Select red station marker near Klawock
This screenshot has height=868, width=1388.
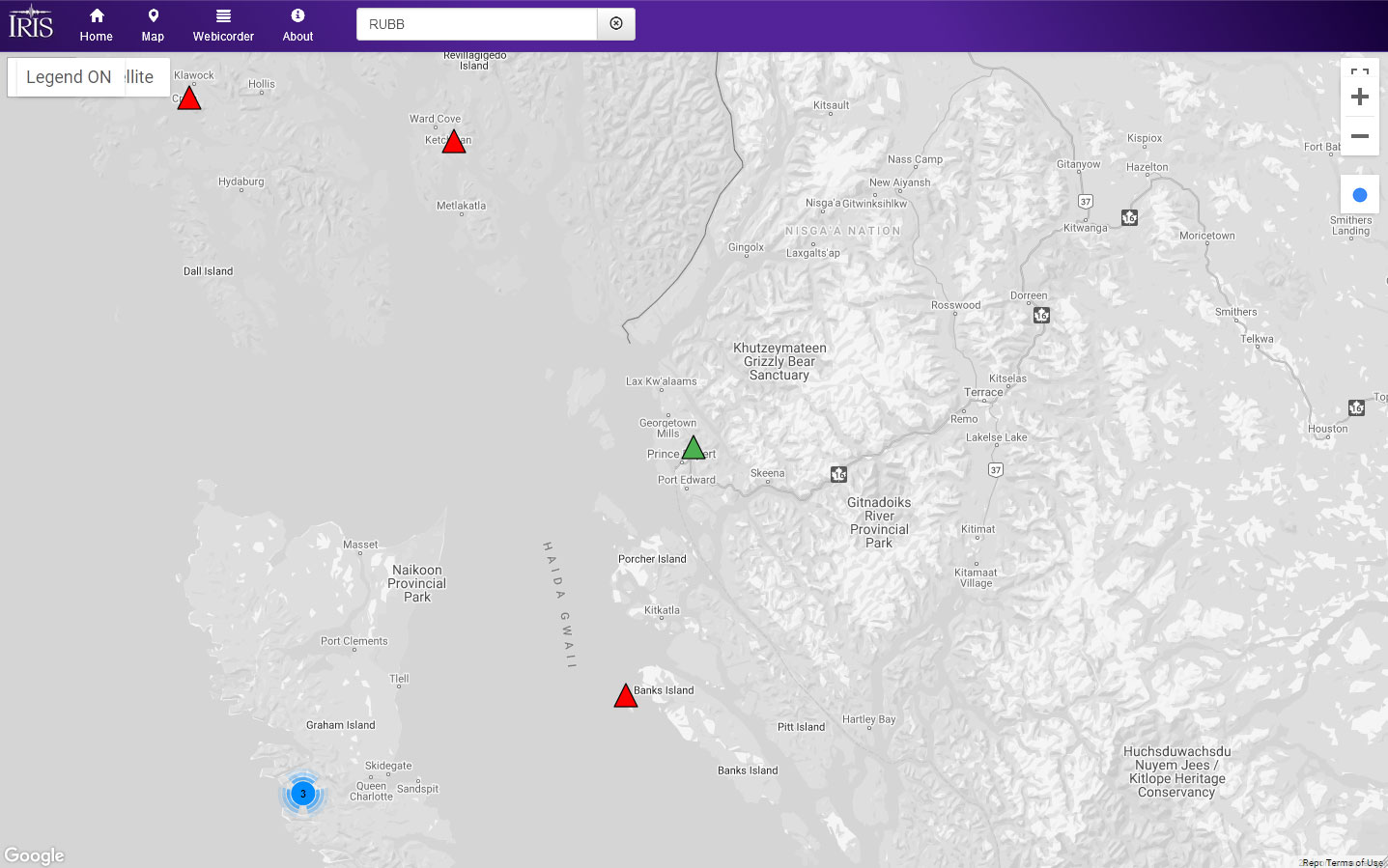click(x=189, y=98)
